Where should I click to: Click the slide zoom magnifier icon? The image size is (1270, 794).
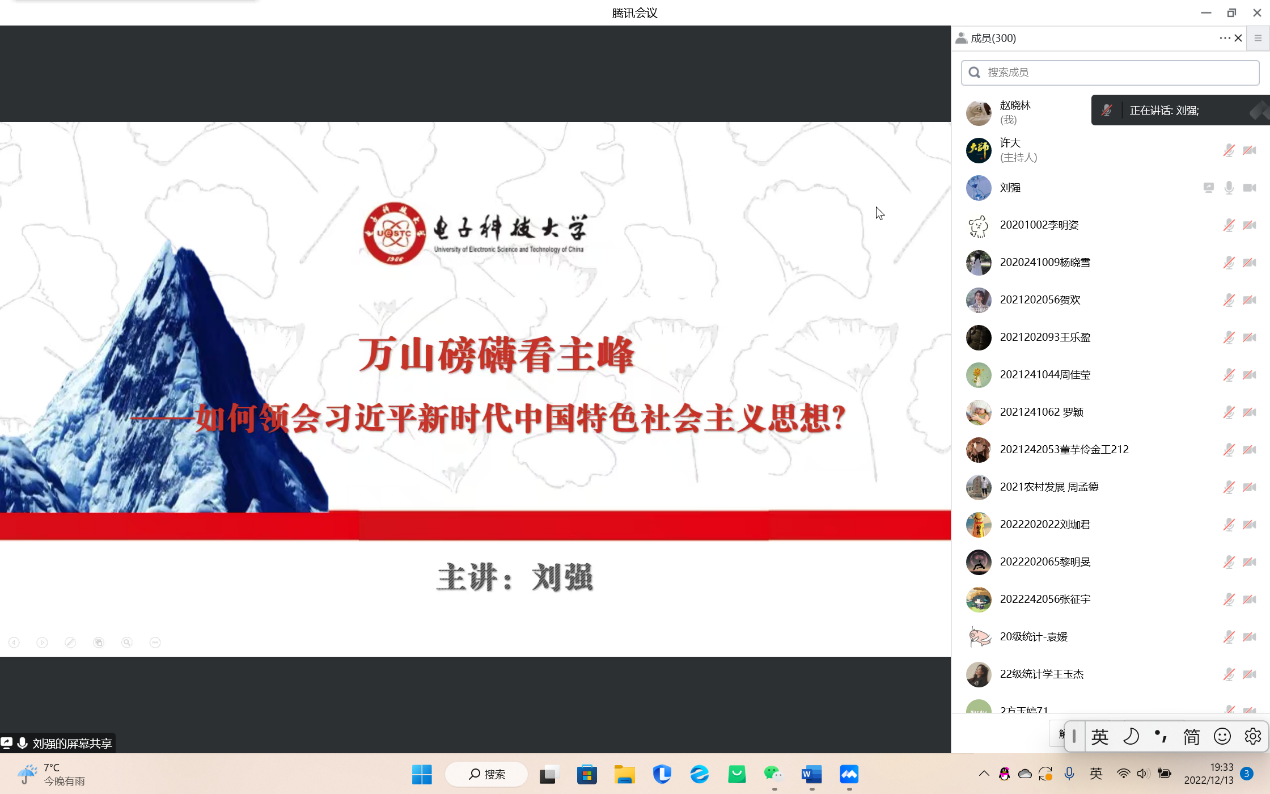126,642
